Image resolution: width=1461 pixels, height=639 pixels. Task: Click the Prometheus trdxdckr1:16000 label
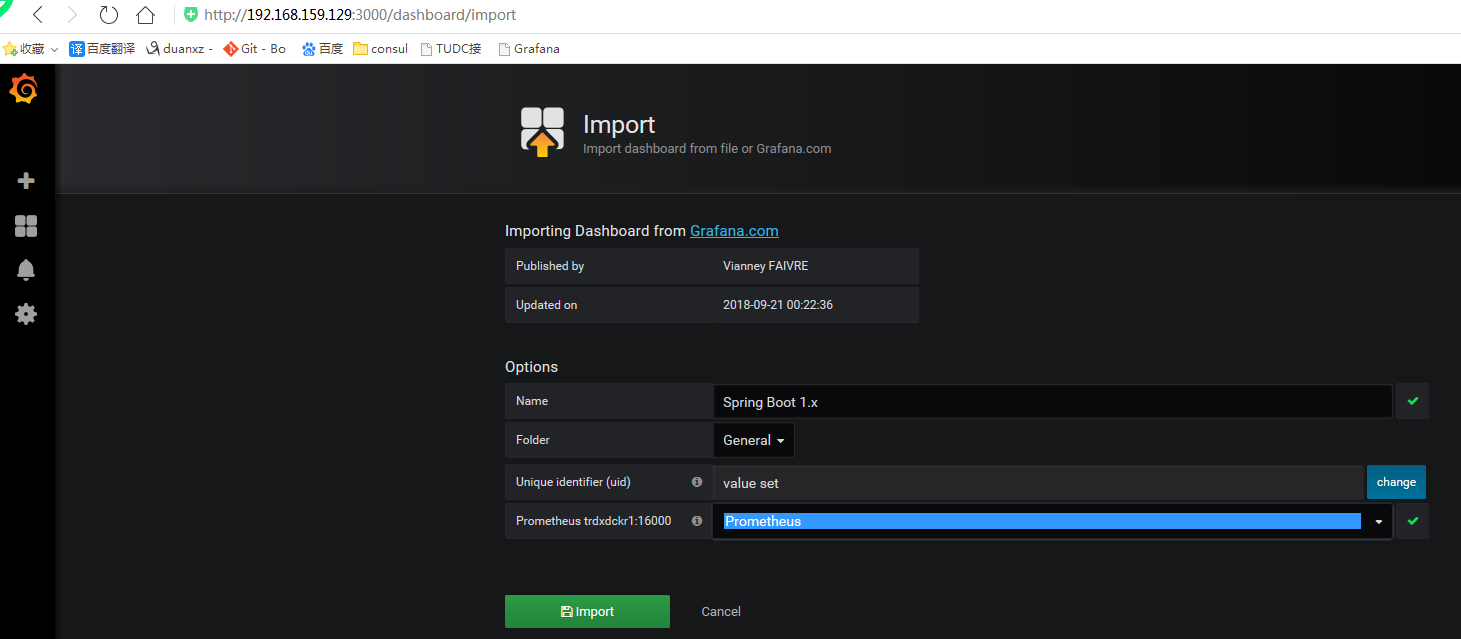pos(593,521)
